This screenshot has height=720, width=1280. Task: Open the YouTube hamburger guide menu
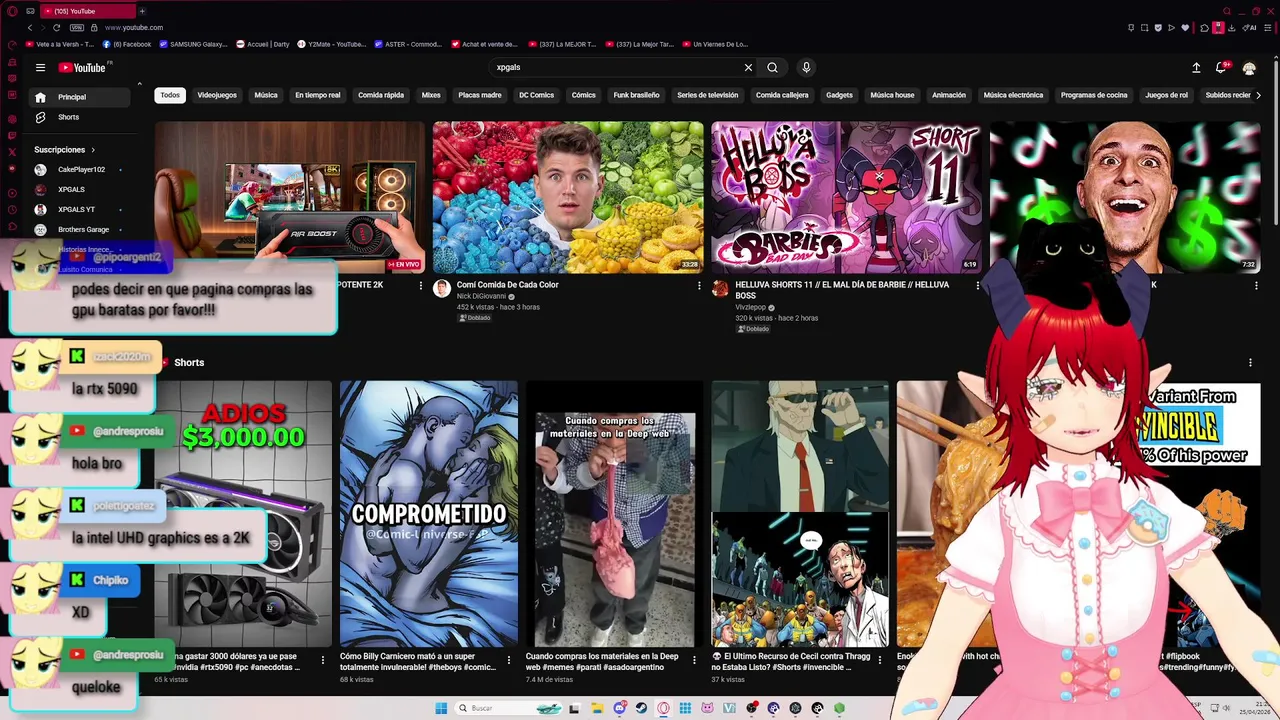[x=40, y=67]
